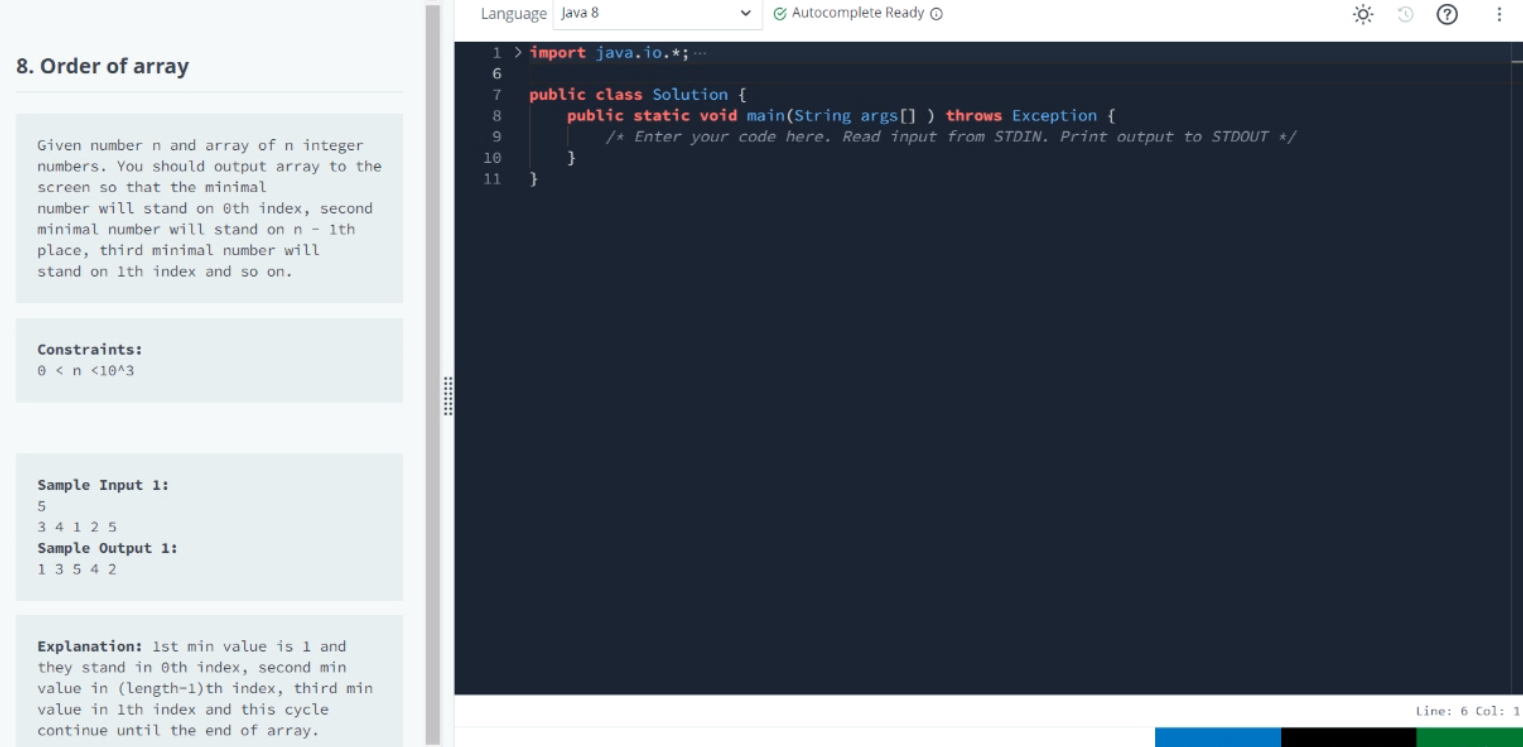The image size is (1523, 747).
Task: Click the 'Line: 6 Col: 1' status
Action: (x=1467, y=711)
